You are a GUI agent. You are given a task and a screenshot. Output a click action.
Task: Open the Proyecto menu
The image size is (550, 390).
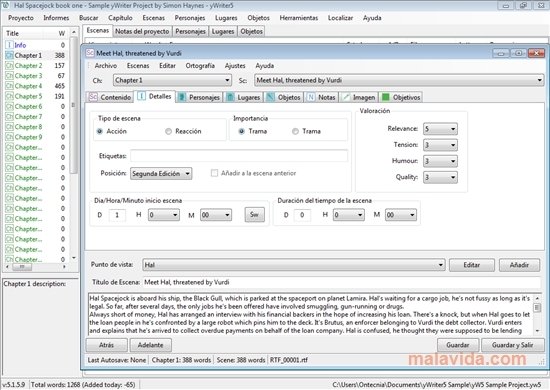21,18
